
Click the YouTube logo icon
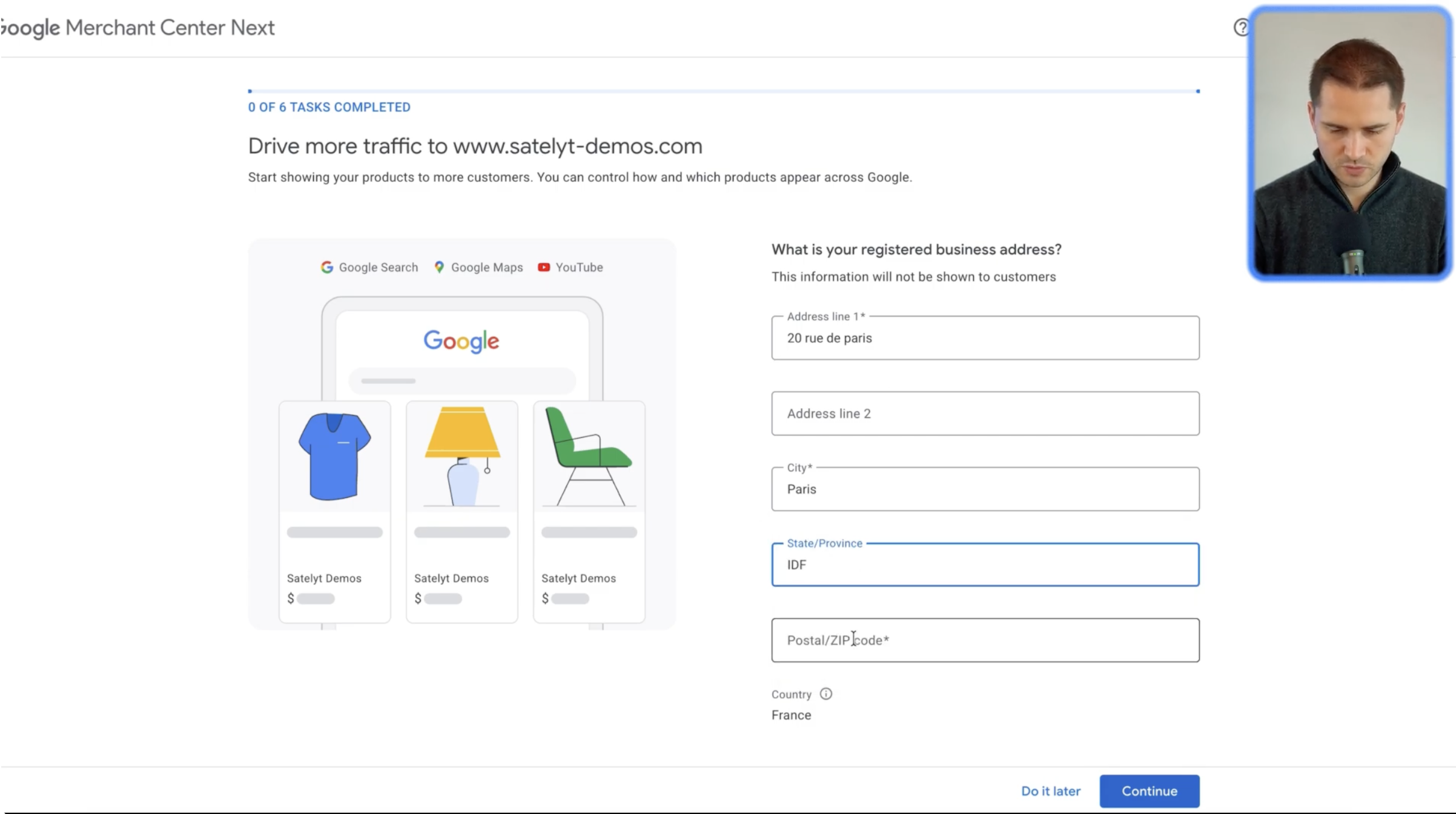(x=544, y=267)
